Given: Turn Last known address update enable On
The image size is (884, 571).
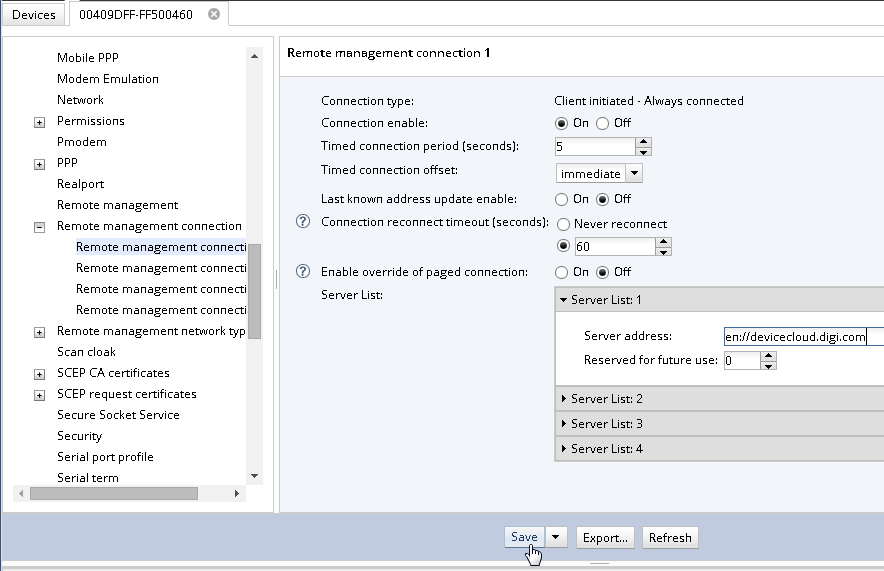Looking at the screenshot, I should (562, 199).
